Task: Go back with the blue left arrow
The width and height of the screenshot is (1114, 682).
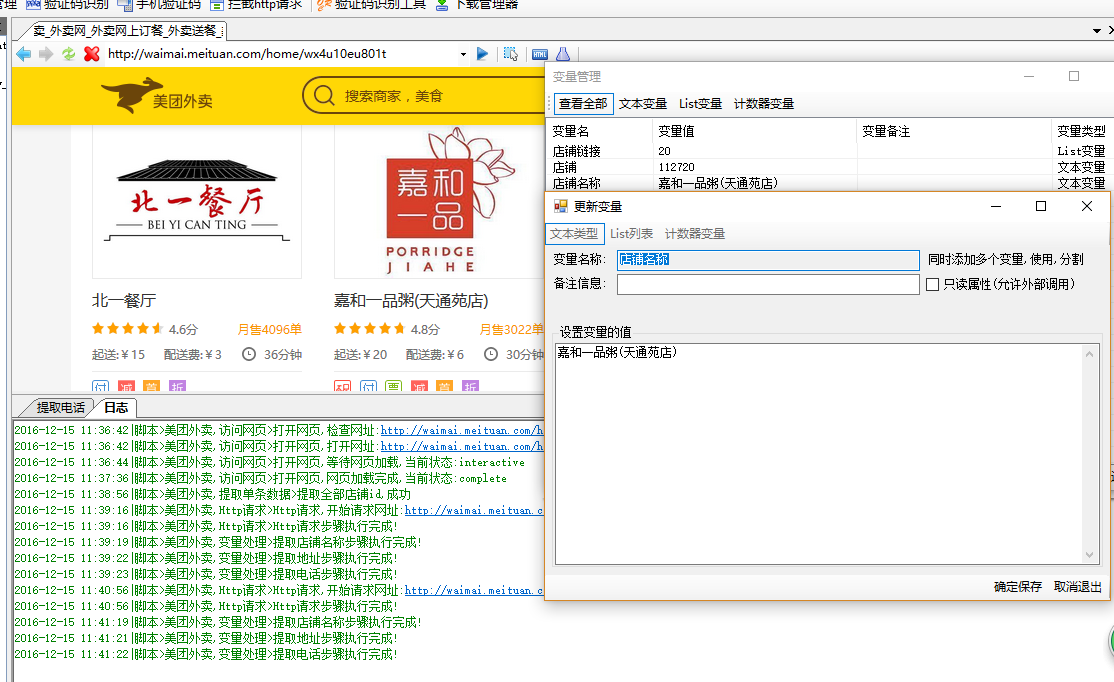Action: pos(23,54)
